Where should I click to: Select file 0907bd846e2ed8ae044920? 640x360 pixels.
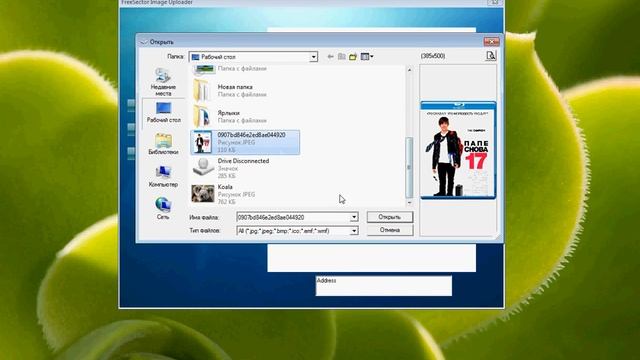[245, 142]
